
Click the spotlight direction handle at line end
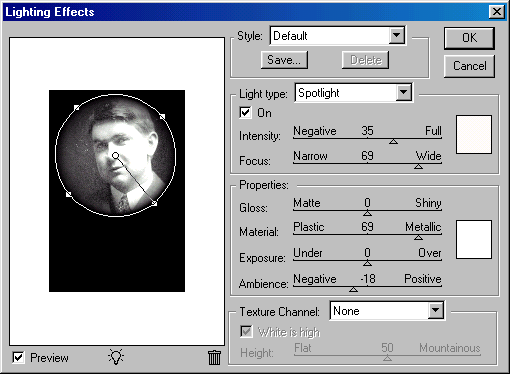154,203
